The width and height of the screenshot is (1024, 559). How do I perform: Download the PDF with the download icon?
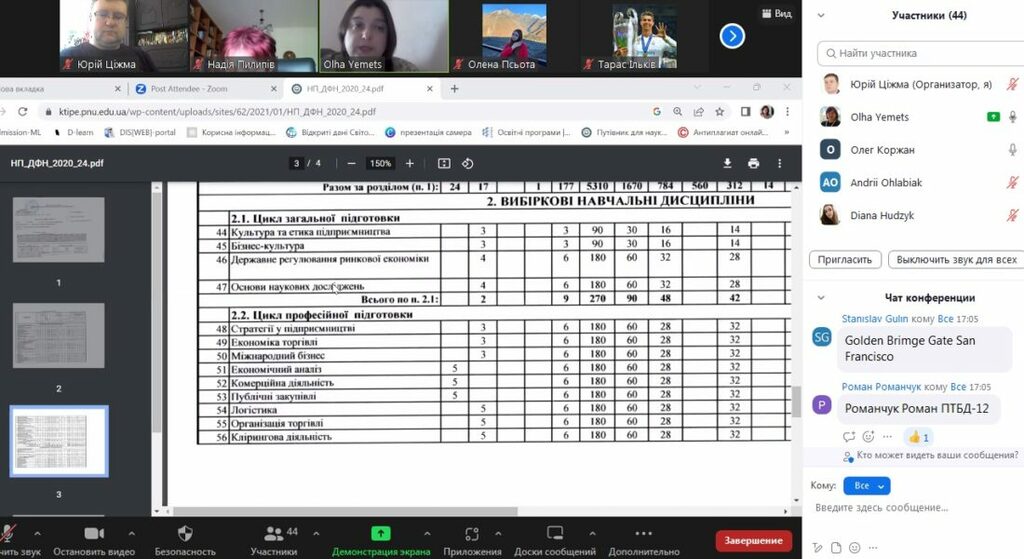point(728,163)
